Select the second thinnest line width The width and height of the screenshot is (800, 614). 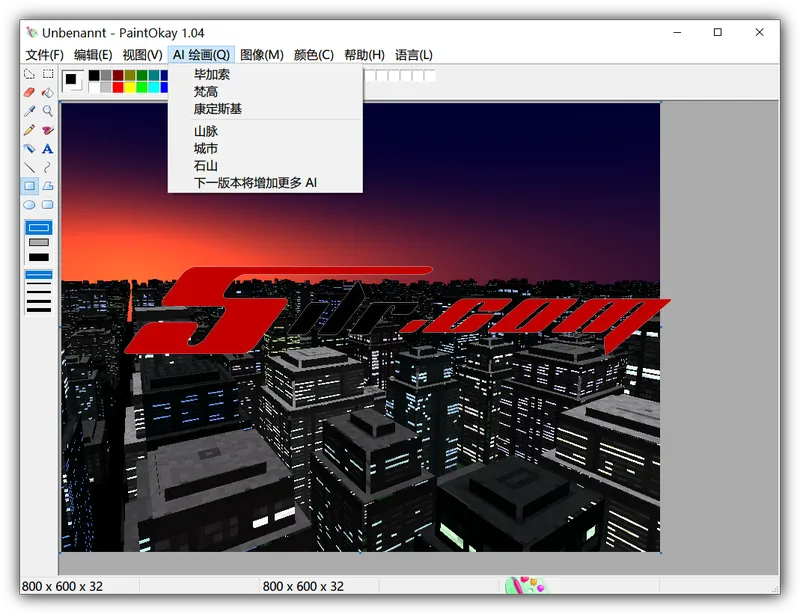tap(39, 284)
